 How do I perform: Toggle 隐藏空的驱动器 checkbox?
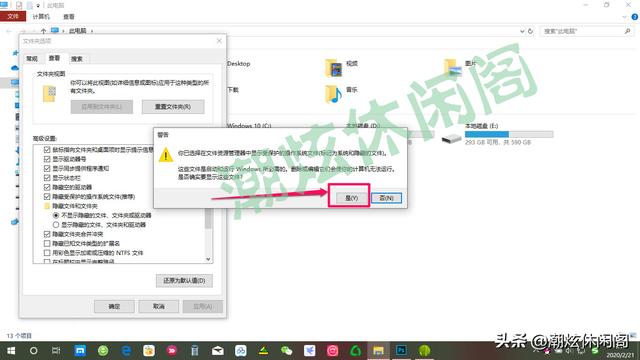(x=47, y=187)
